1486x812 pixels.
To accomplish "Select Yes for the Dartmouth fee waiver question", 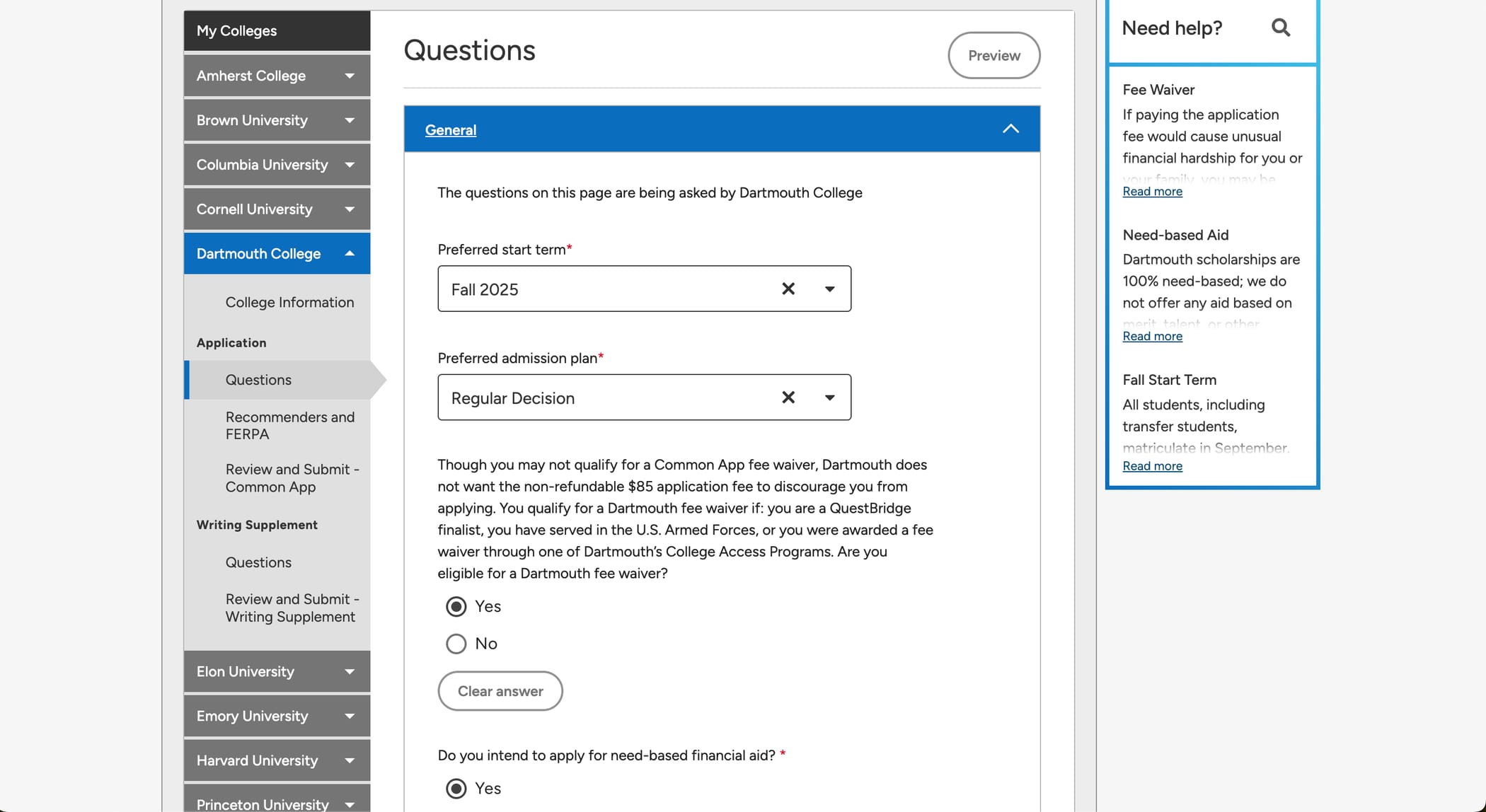I will [x=456, y=606].
